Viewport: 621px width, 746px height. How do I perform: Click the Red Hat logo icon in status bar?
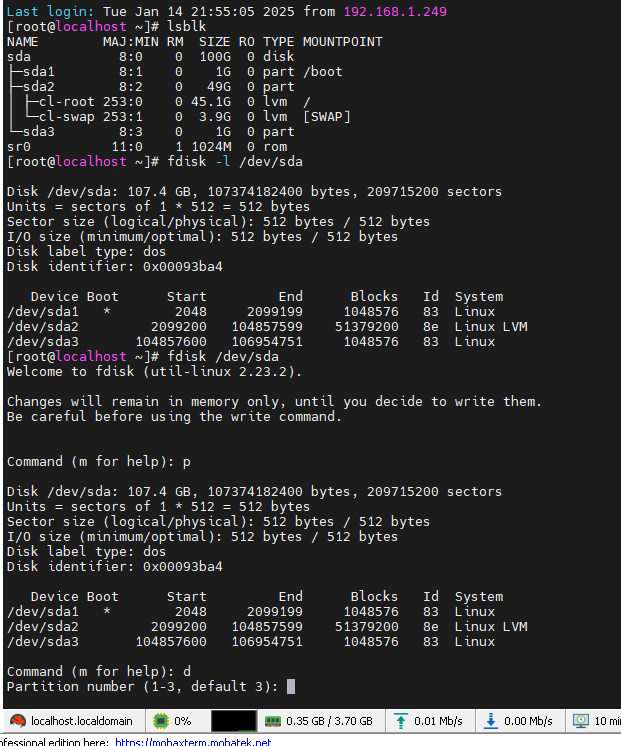click(x=18, y=721)
